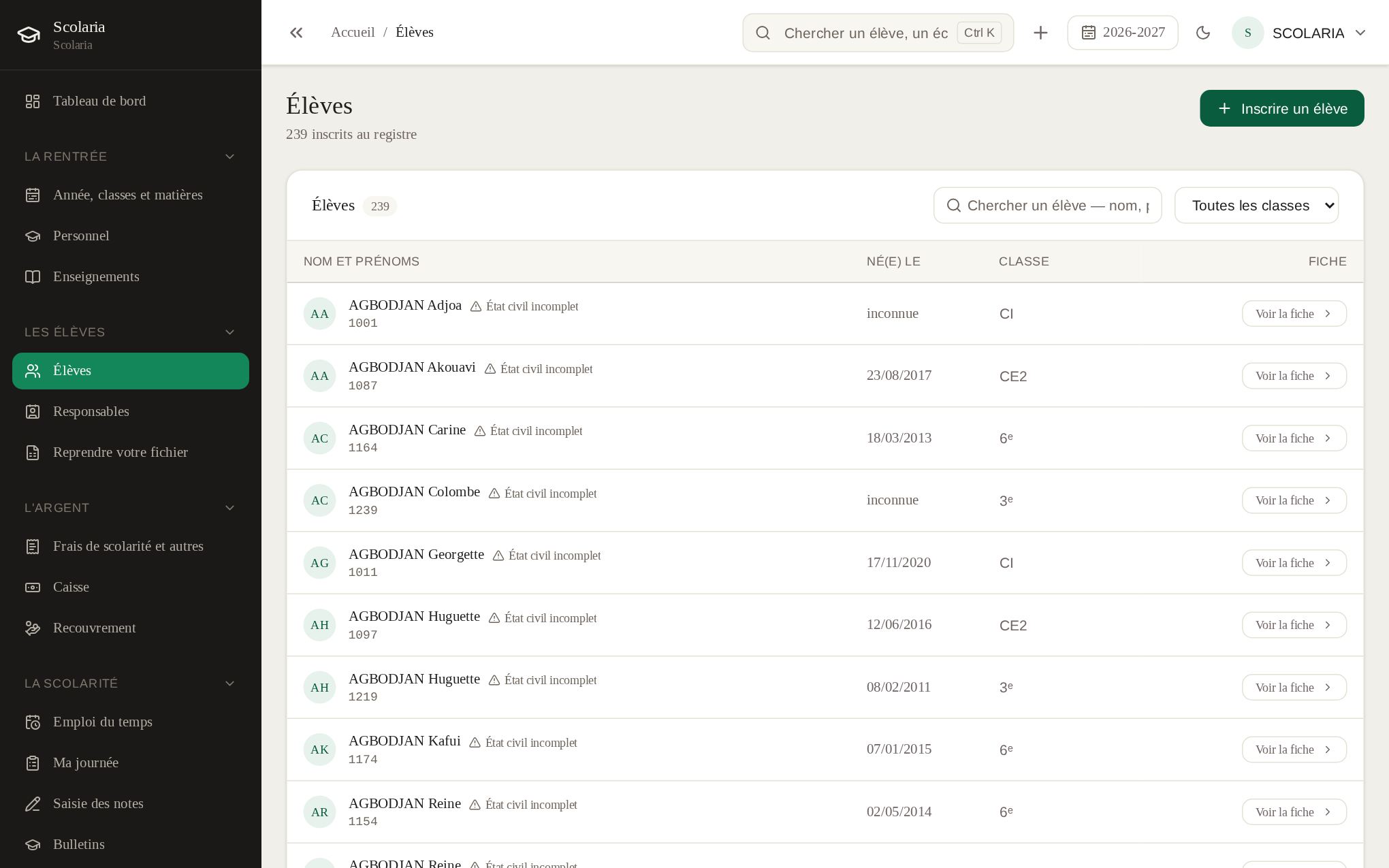Open the SCOLARIA account menu

coord(1299,33)
